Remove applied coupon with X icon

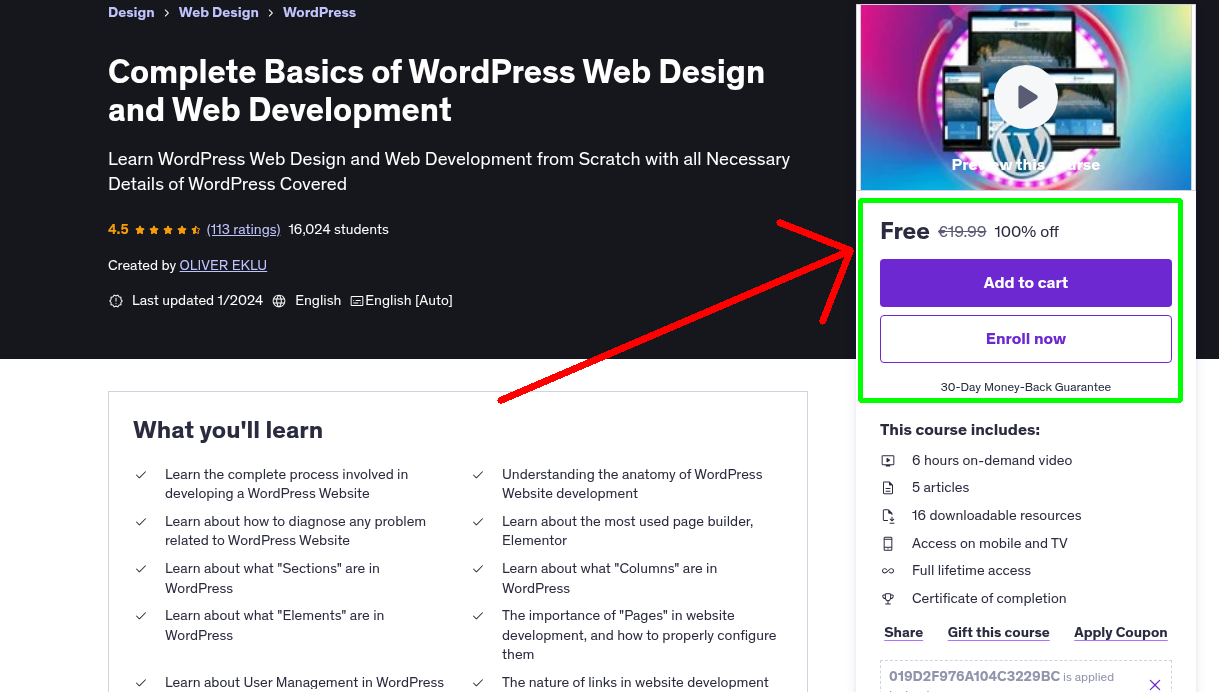(x=1155, y=685)
